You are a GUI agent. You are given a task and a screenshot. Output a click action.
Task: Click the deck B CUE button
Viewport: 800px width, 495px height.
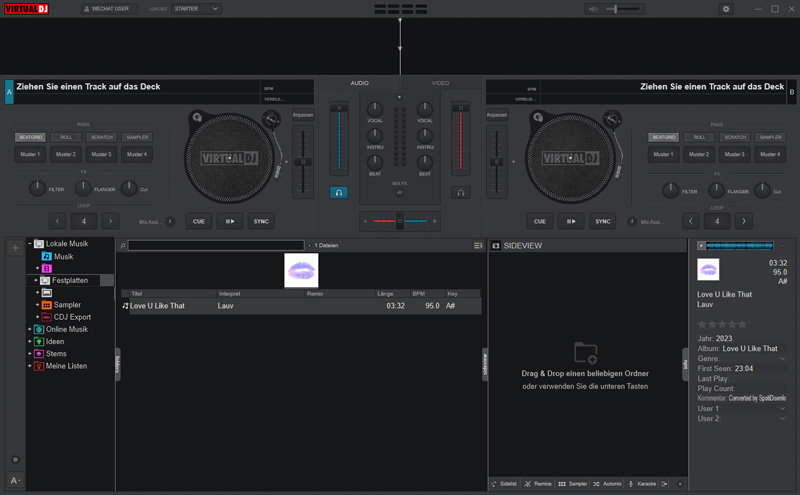pyautogui.click(x=539, y=221)
